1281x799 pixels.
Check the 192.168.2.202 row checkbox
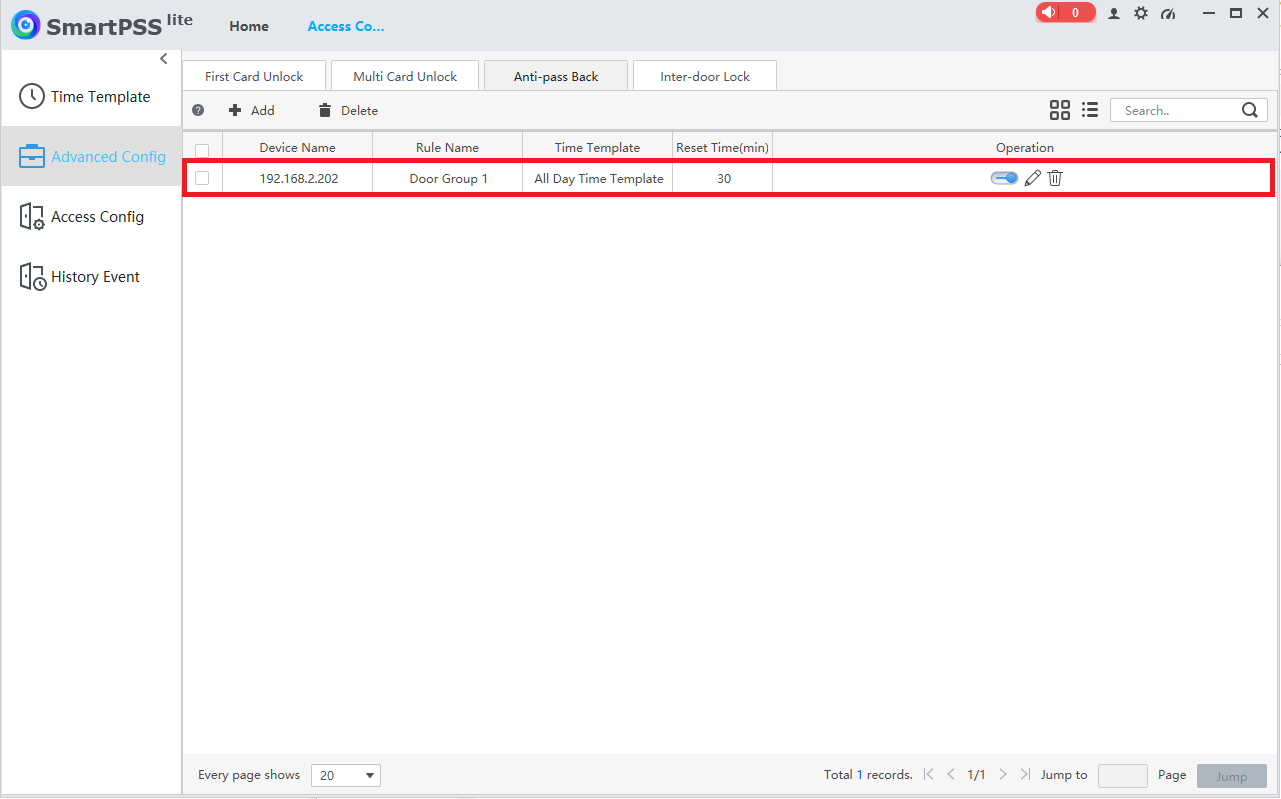(x=202, y=178)
